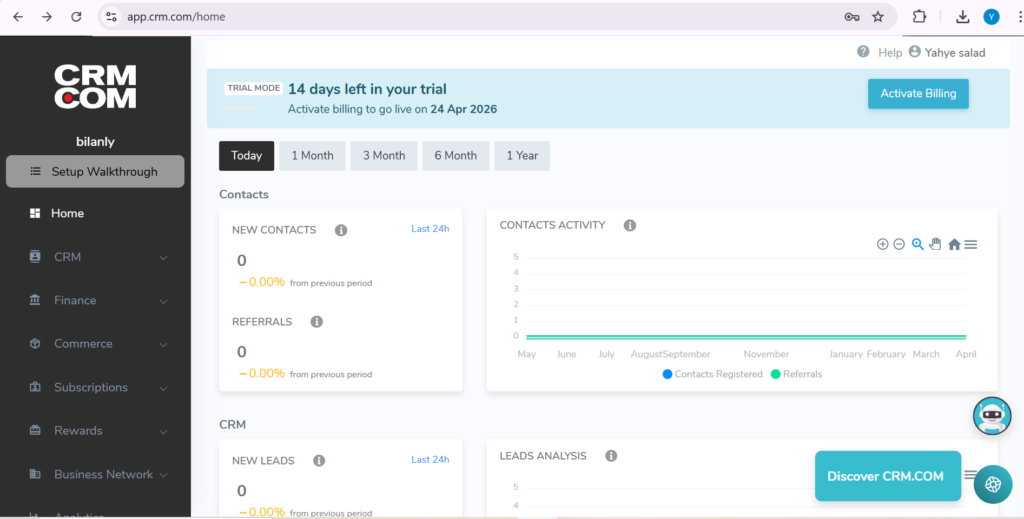
Task: Toggle the Referrals legend series
Action: (796, 374)
